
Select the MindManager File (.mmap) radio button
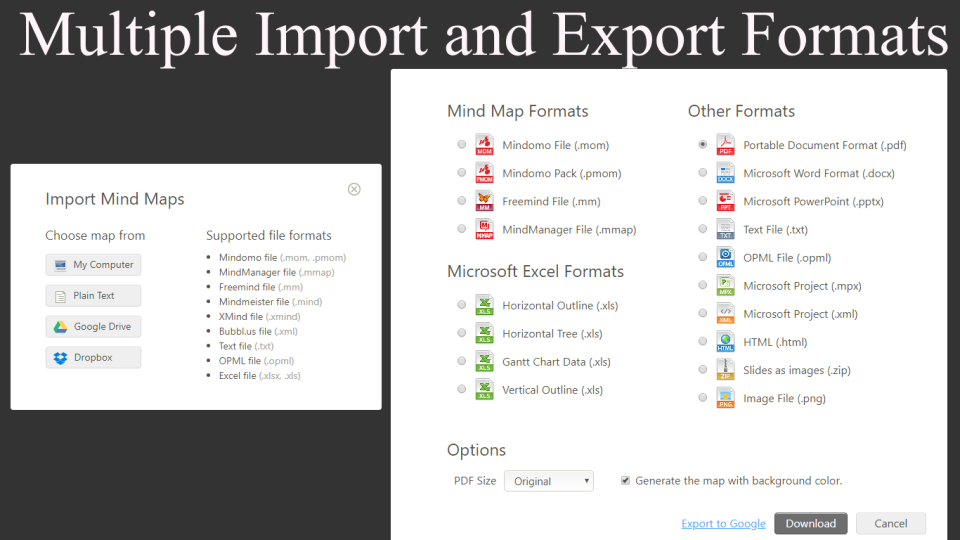coord(462,229)
